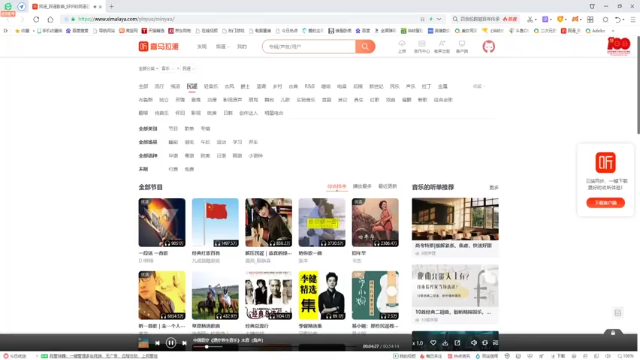Expand the browser address bar dropdown arrow
The width and height of the screenshot is (640, 360).
439,19
